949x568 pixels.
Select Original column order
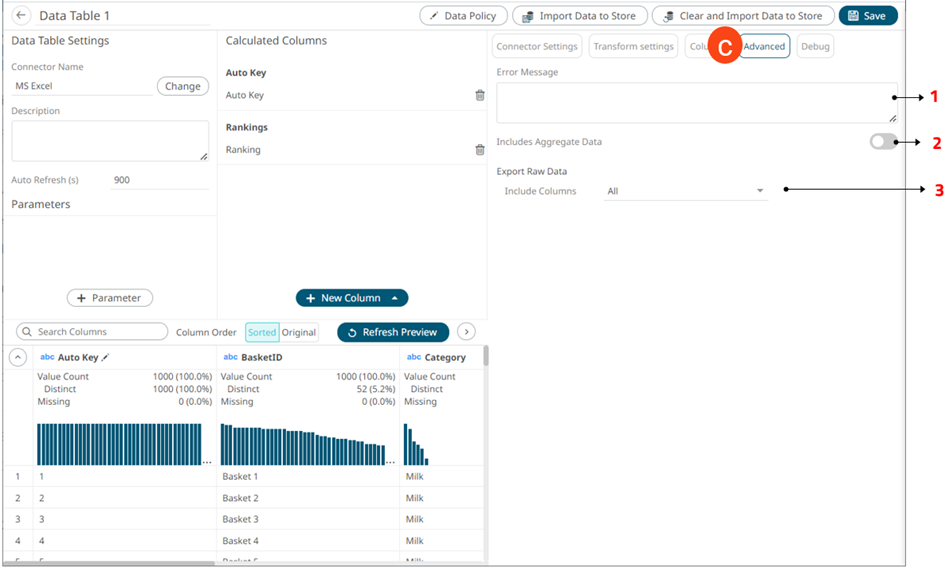click(298, 332)
